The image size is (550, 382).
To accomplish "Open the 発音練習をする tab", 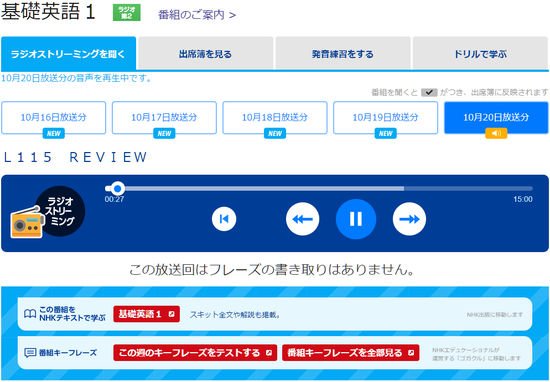I will pyautogui.click(x=343, y=54).
